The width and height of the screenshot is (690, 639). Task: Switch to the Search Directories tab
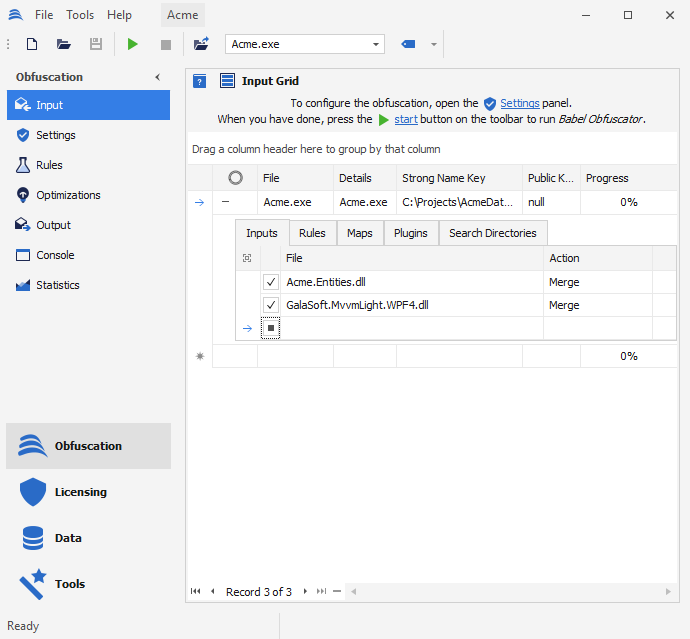(x=492, y=233)
